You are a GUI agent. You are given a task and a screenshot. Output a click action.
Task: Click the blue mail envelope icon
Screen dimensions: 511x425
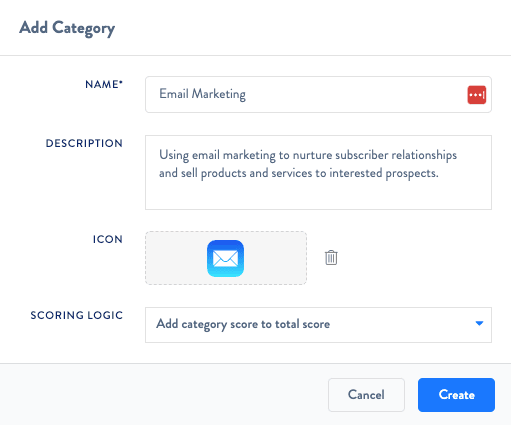(225, 258)
